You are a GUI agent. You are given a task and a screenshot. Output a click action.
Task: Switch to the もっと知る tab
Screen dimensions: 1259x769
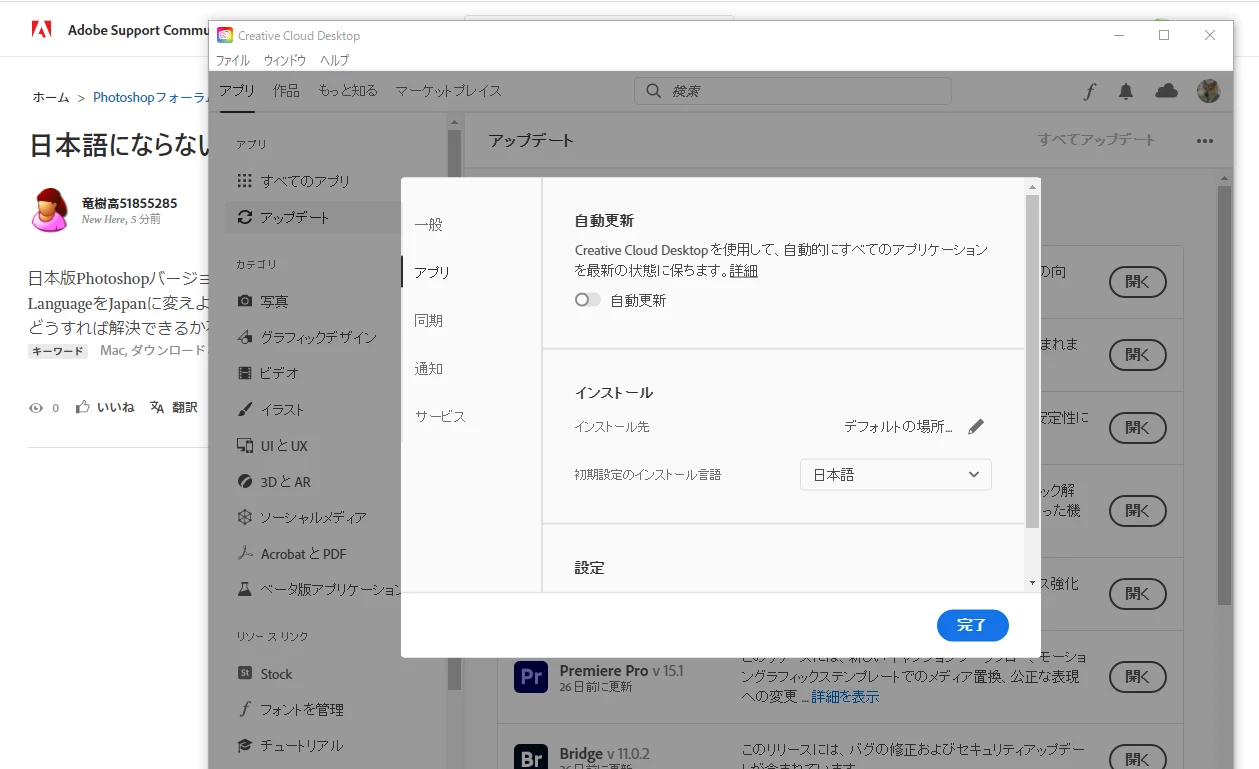348,91
